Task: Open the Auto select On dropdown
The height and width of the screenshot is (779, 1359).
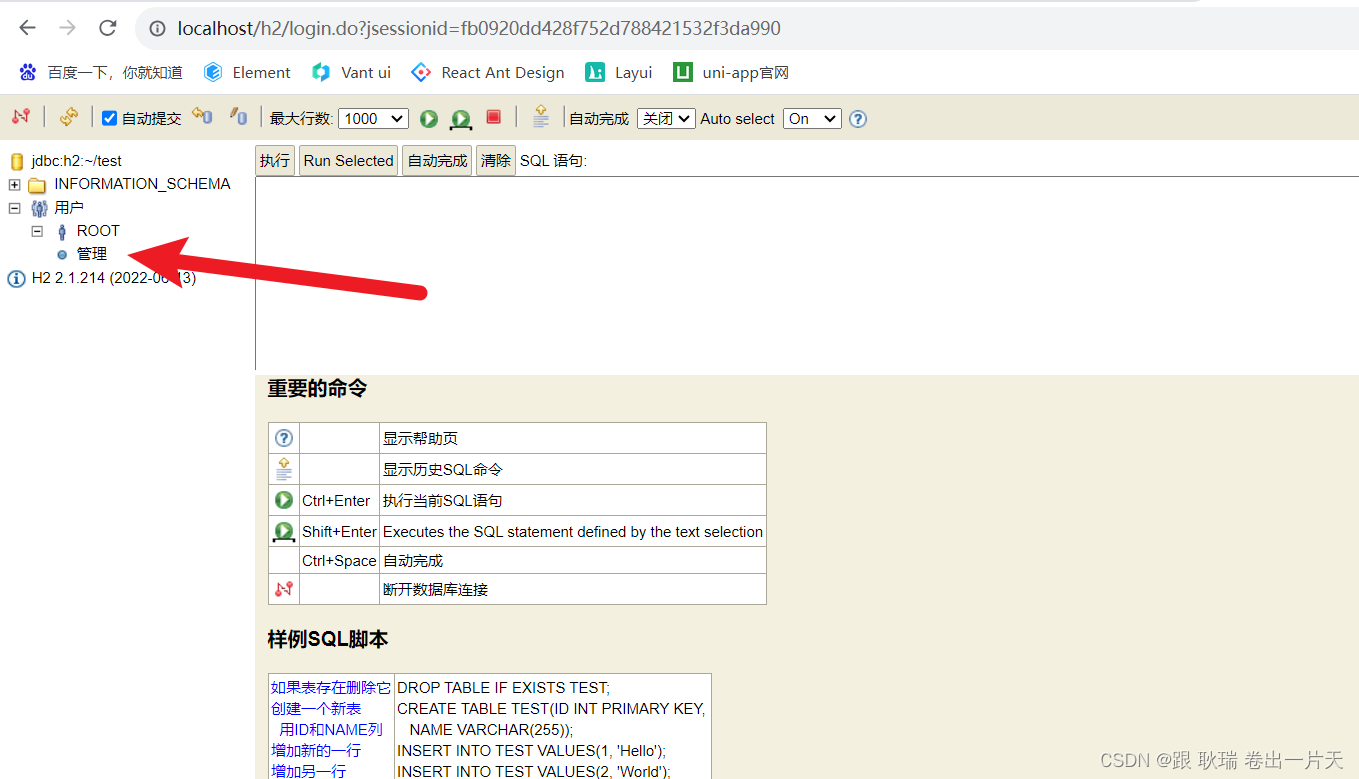Action: (812, 118)
